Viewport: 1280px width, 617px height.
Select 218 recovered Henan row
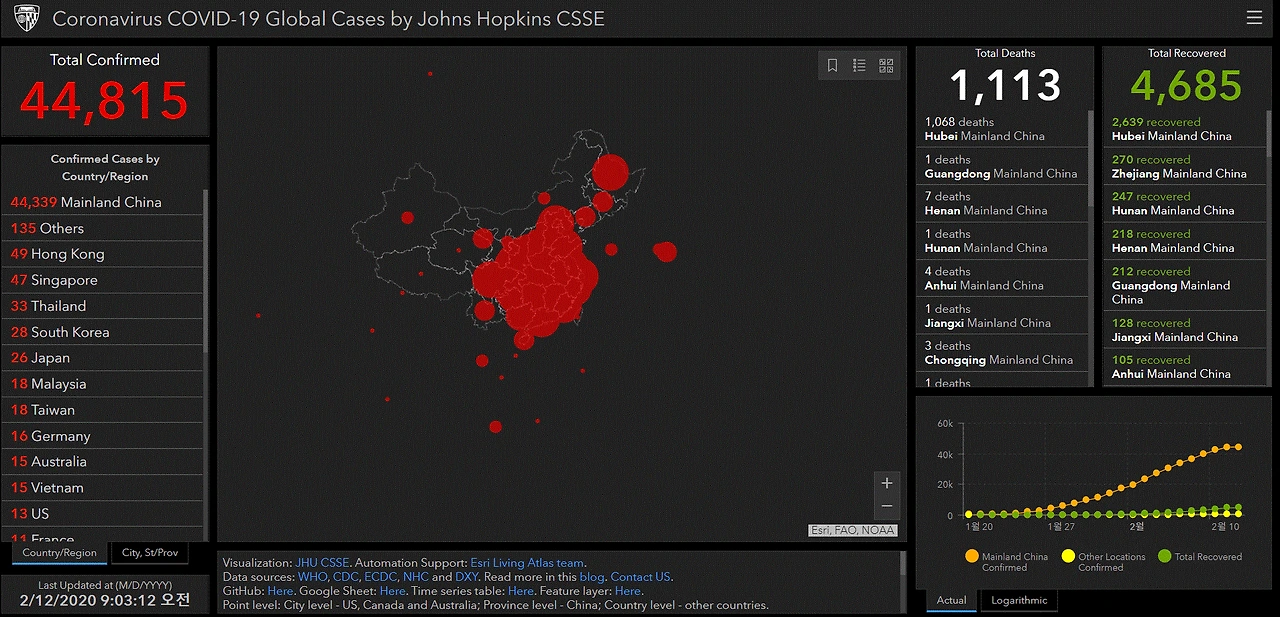[1185, 241]
